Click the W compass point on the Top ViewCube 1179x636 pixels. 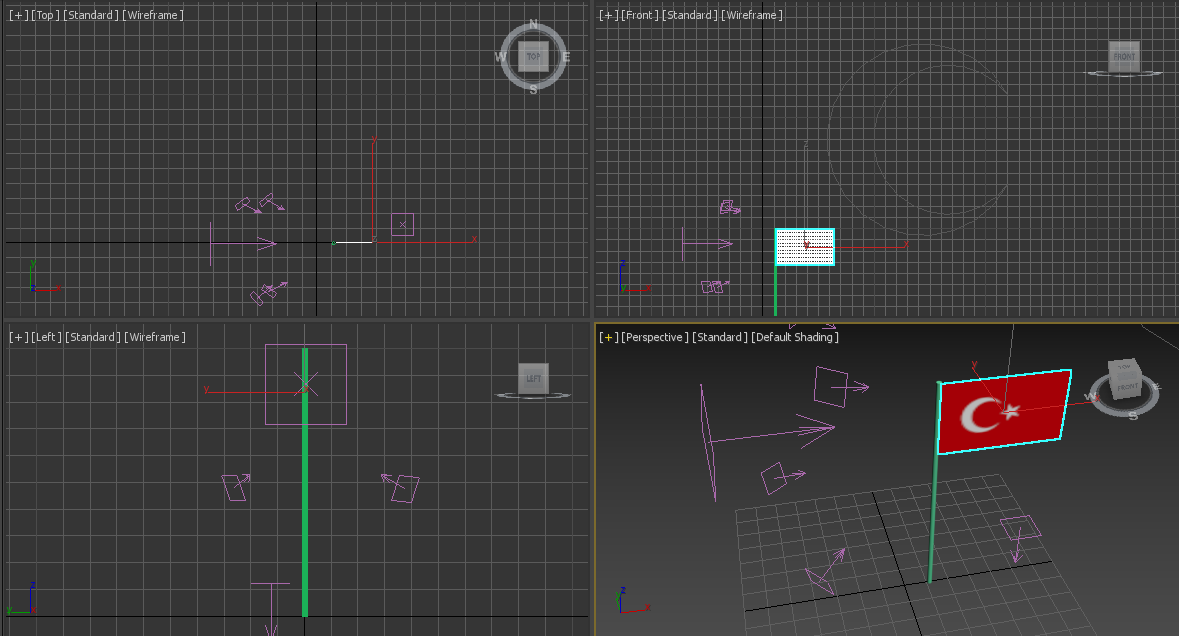tap(500, 56)
